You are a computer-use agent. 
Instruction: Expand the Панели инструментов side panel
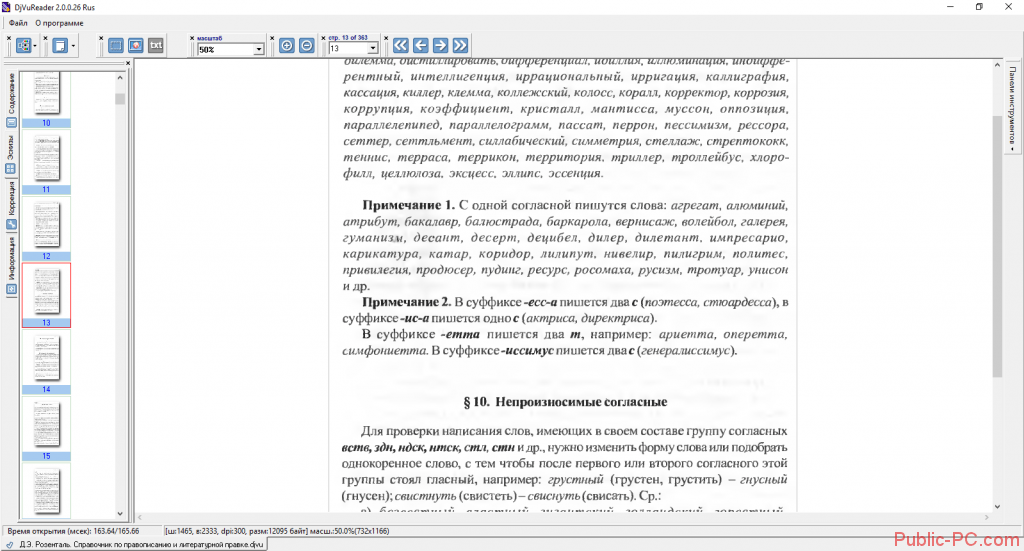(1012, 107)
